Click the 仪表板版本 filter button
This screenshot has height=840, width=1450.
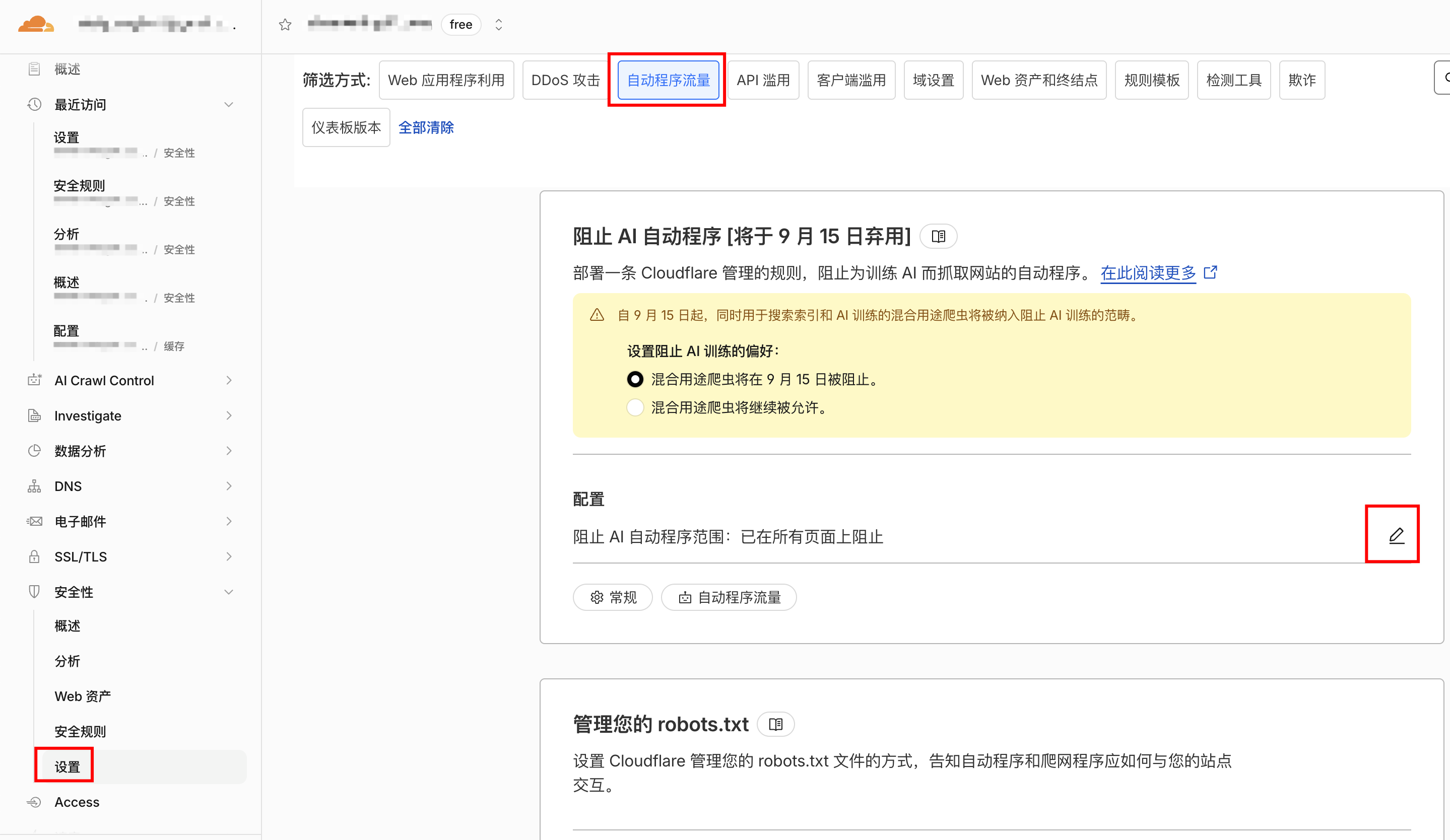click(346, 127)
